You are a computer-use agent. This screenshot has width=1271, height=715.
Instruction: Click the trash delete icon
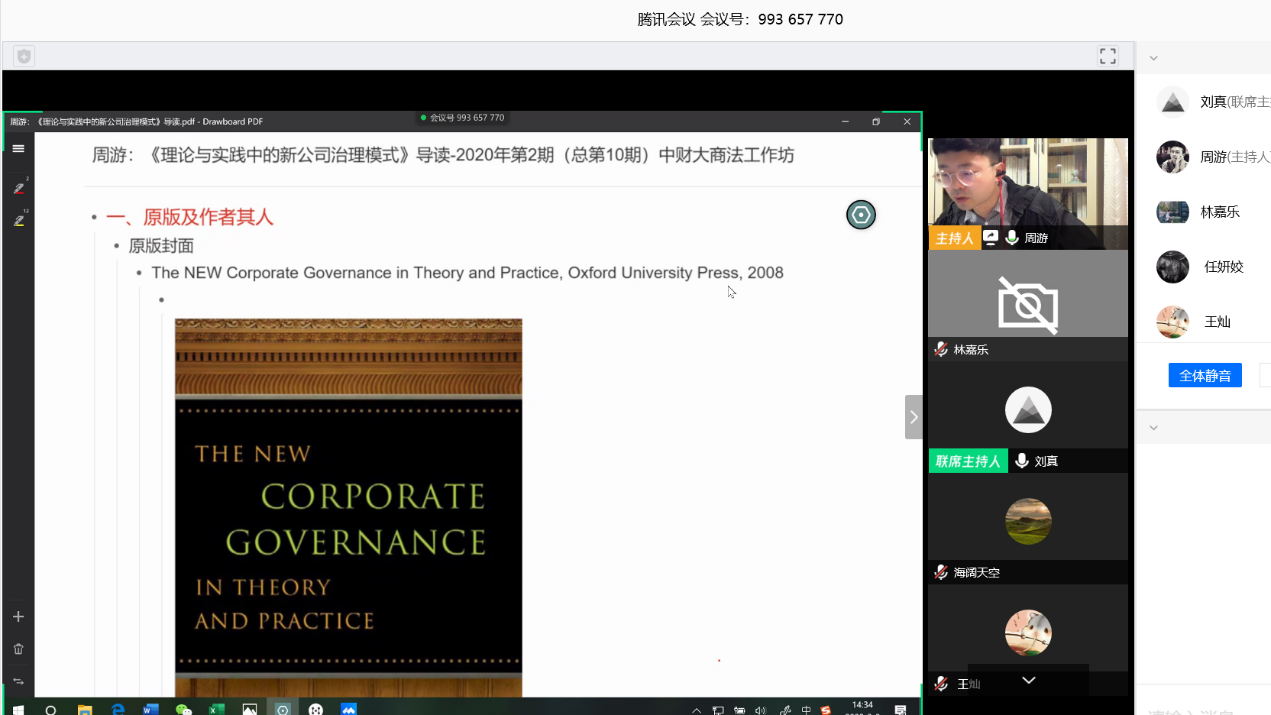click(x=18, y=649)
